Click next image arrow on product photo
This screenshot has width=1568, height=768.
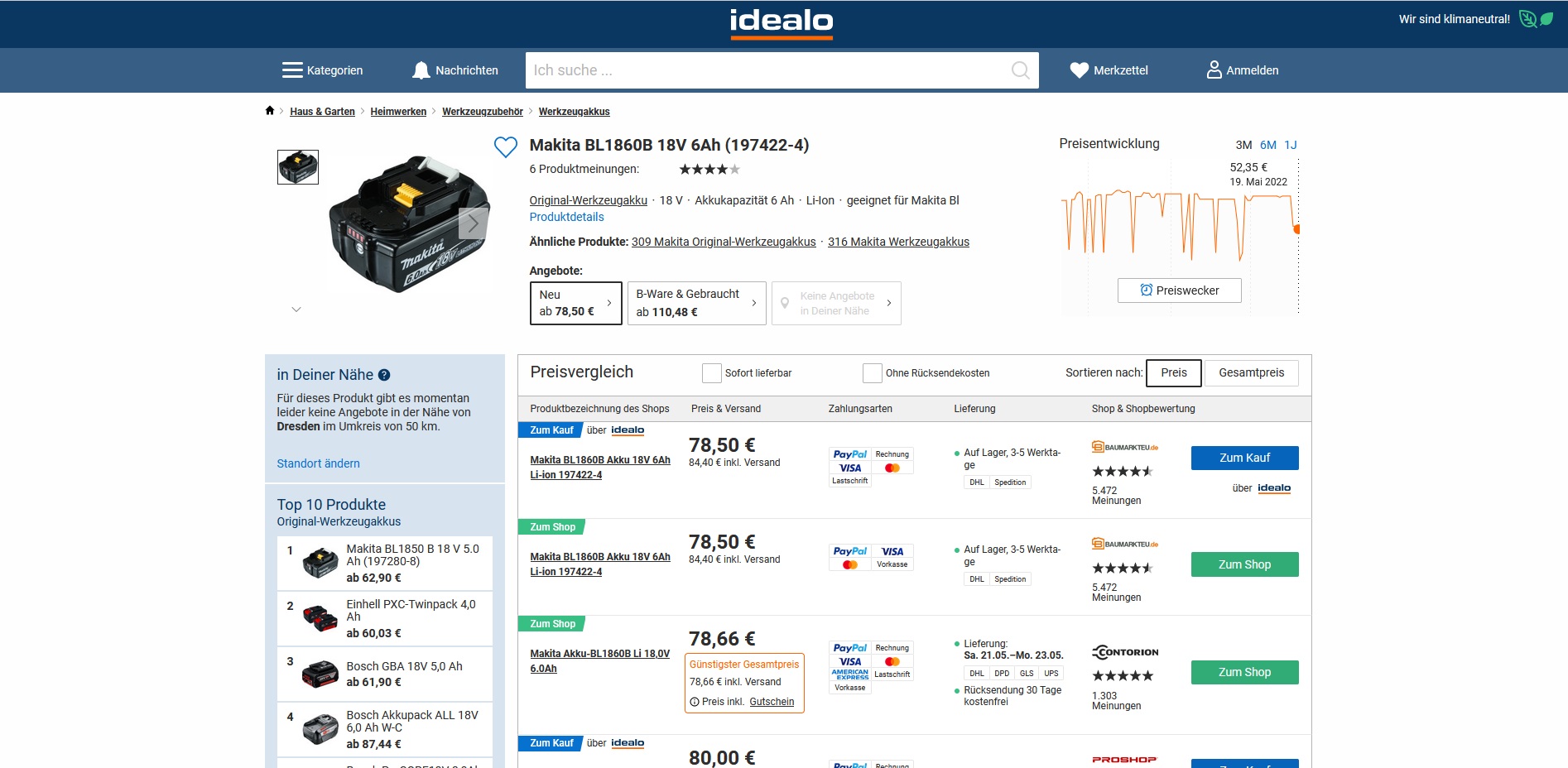[473, 223]
